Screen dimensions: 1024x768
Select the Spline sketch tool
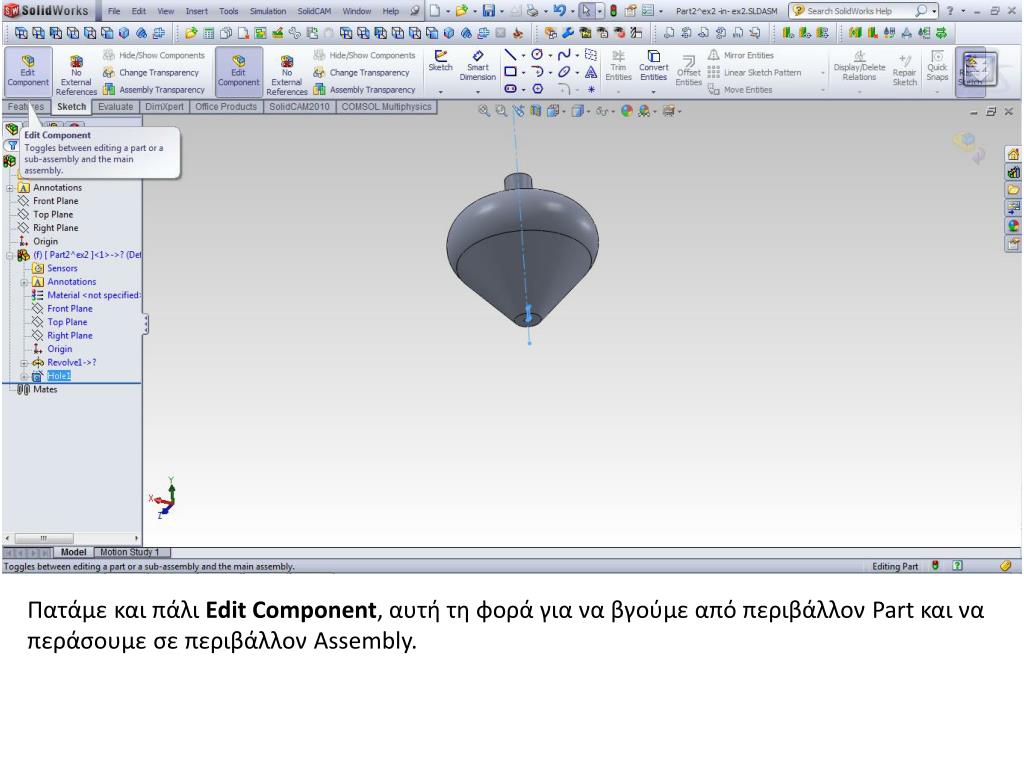(564, 56)
